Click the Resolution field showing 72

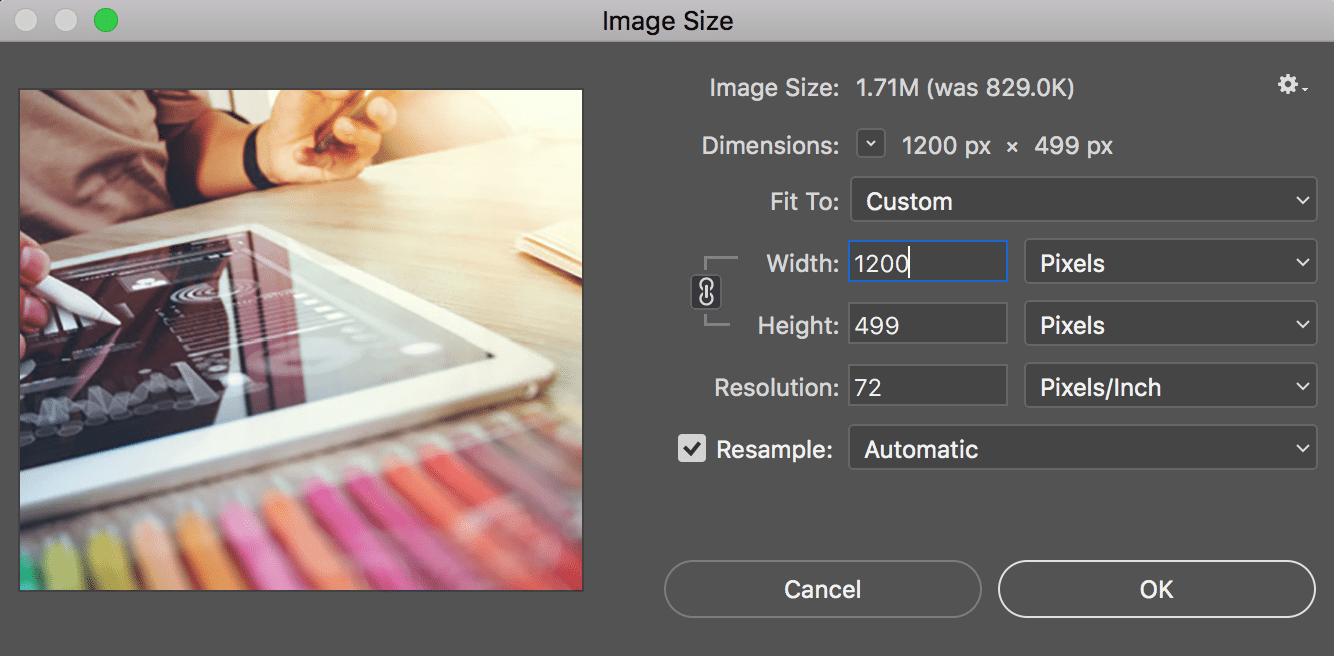coord(925,385)
